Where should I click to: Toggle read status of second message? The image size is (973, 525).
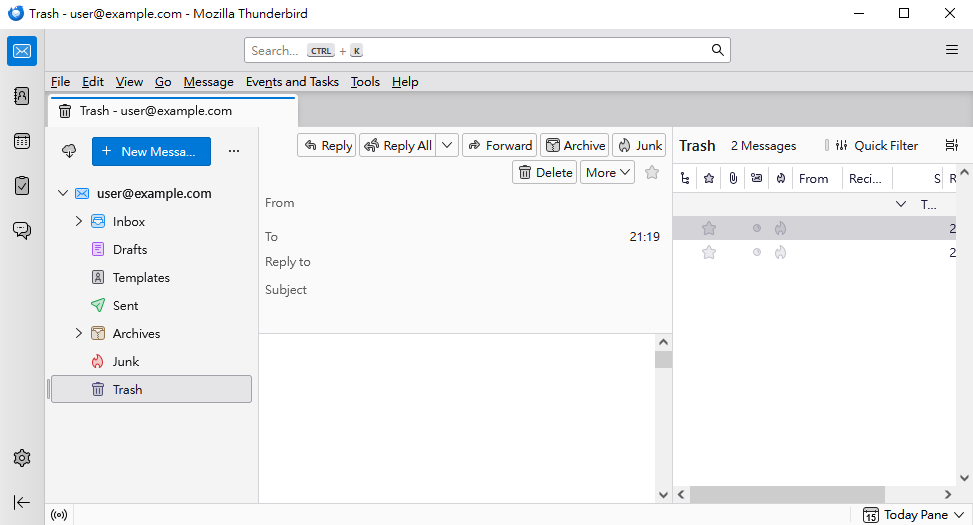tap(756, 253)
